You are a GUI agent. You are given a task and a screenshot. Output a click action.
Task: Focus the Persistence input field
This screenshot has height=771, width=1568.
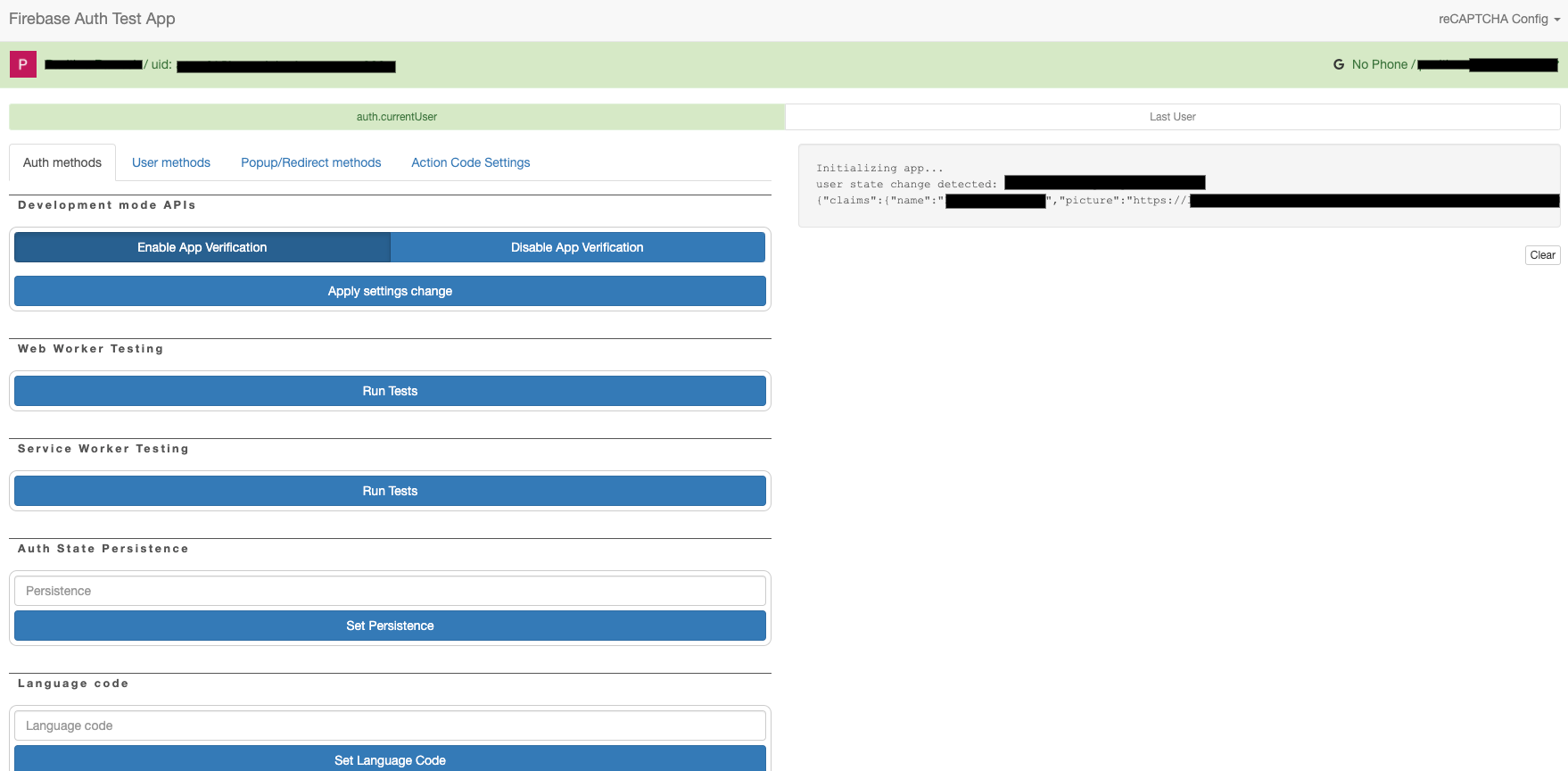click(390, 591)
